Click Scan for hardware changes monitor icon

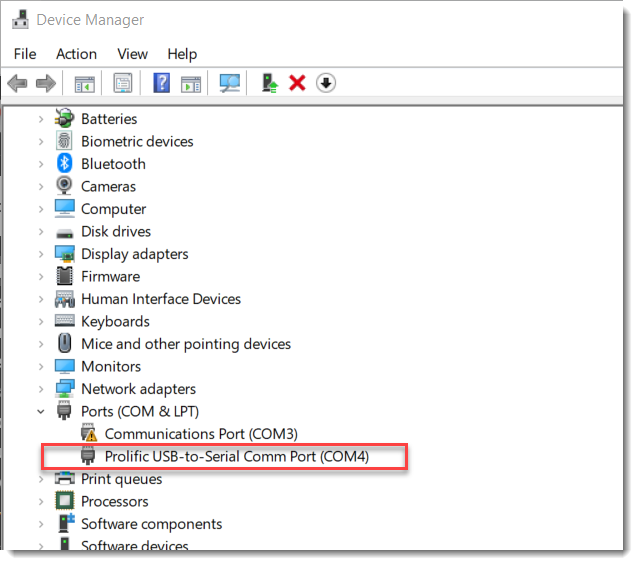coord(230,83)
